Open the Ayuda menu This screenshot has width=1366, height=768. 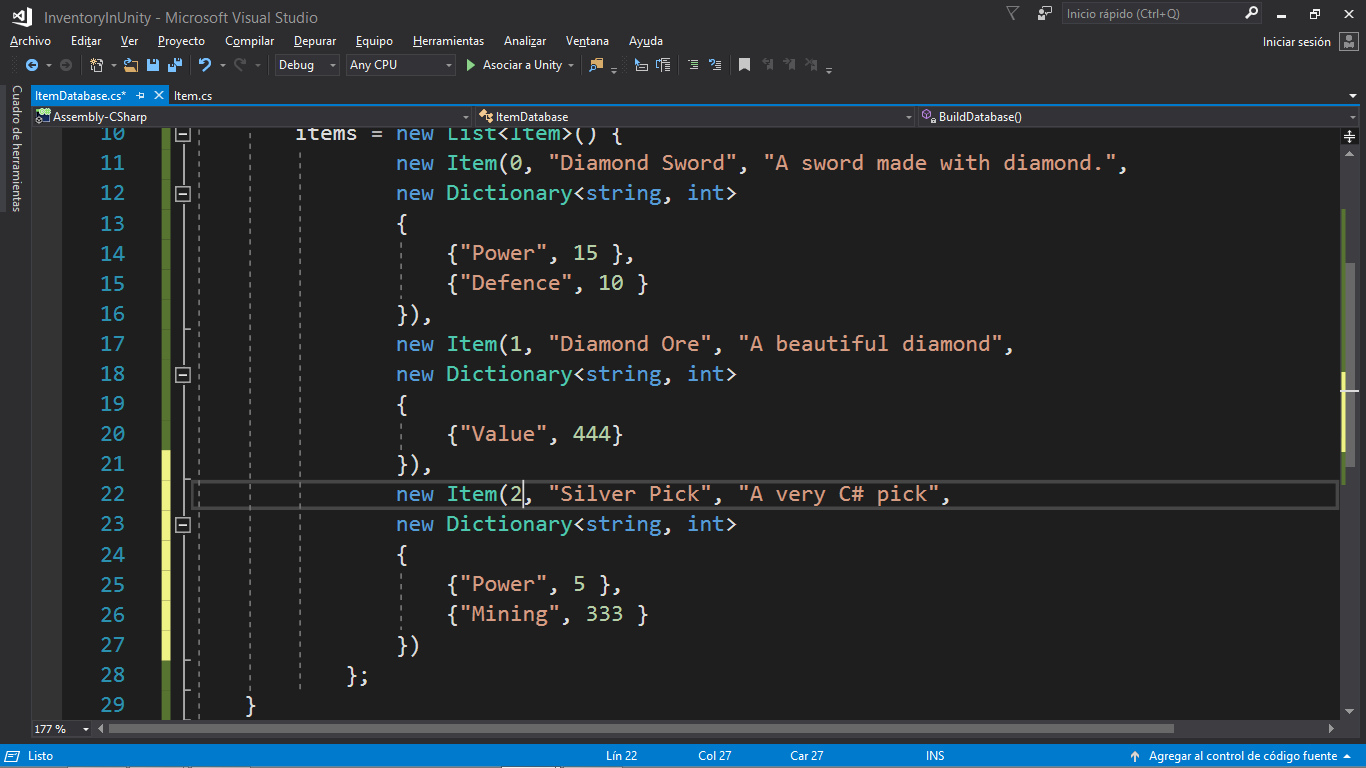click(646, 41)
